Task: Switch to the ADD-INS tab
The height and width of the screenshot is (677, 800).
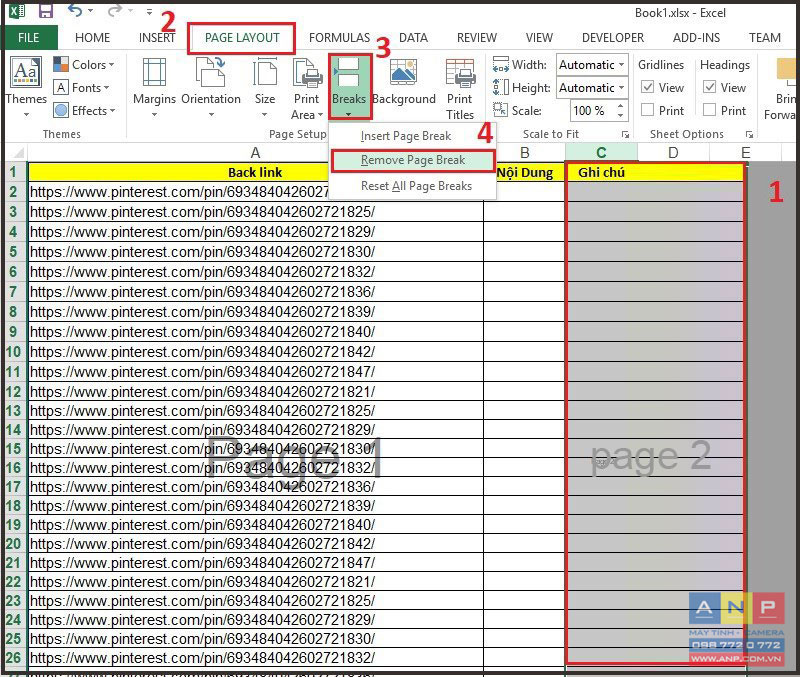Action: point(696,38)
